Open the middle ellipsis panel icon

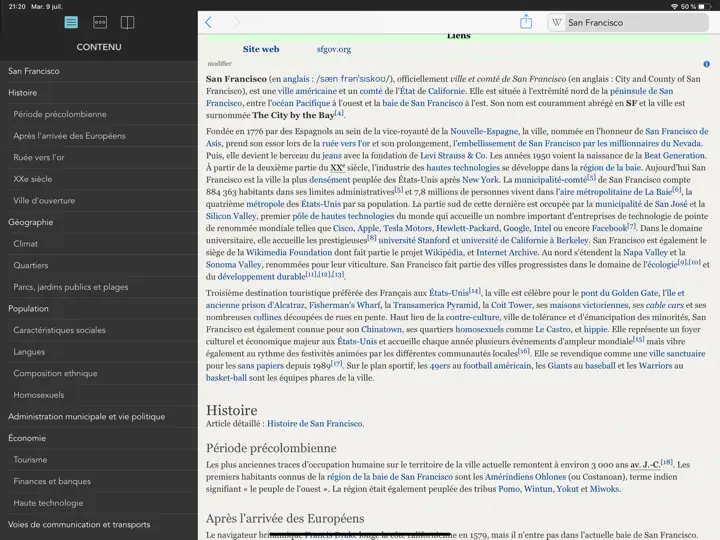(x=100, y=22)
